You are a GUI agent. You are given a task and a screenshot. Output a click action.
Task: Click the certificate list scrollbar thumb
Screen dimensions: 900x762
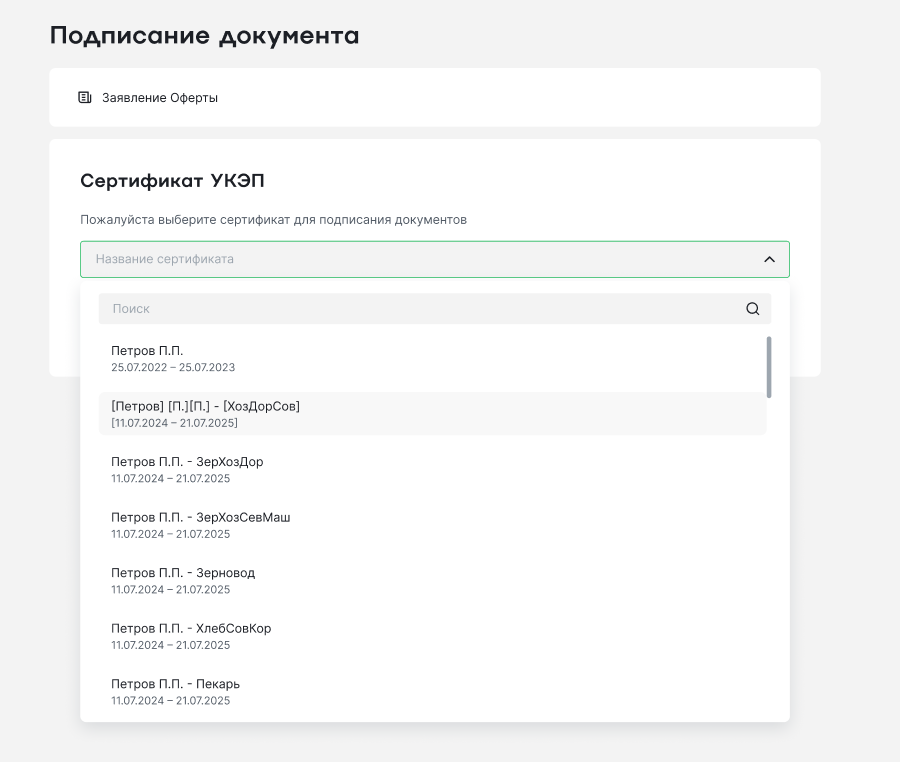768,366
